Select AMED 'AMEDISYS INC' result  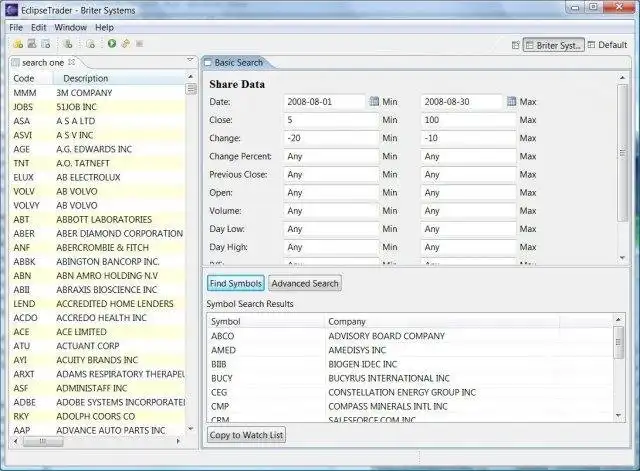[410, 350]
